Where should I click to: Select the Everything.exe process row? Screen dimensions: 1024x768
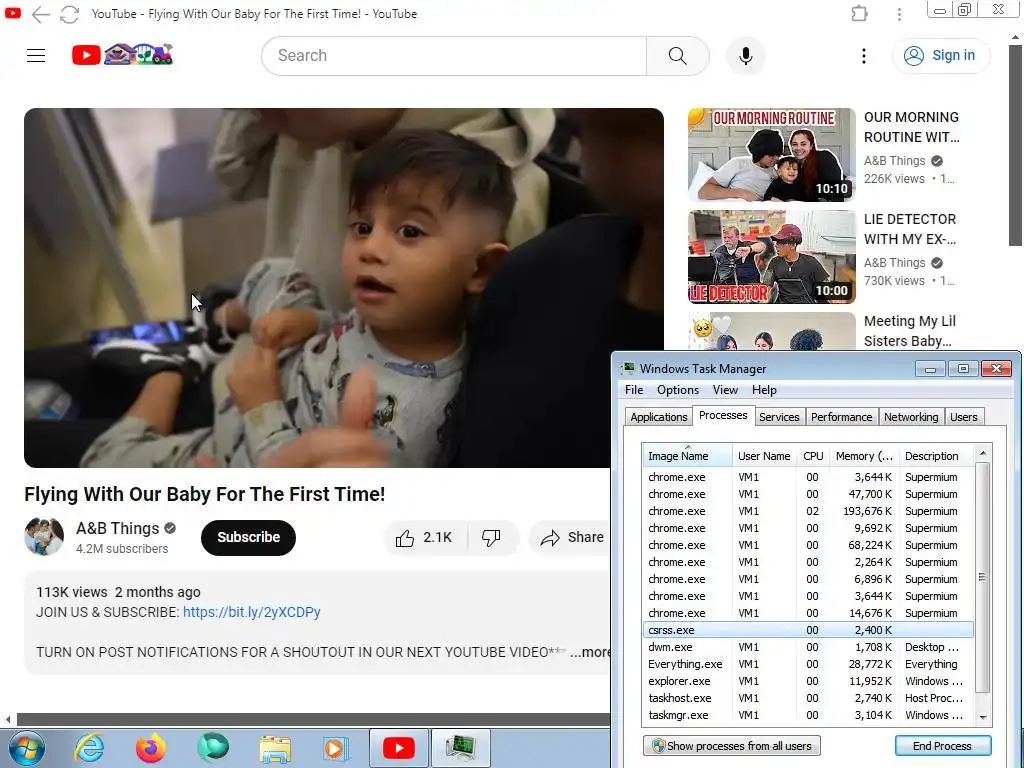pos(808,664)
